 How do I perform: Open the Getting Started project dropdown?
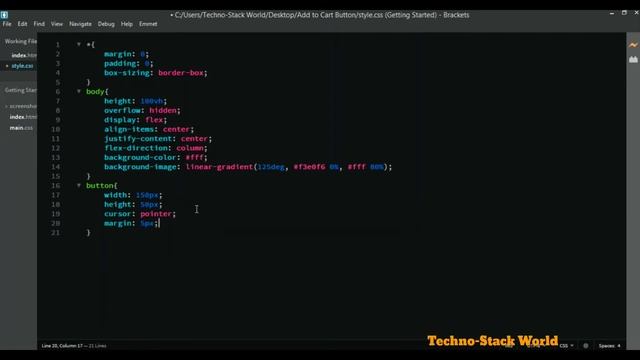pyautogui.click(x=20, y=90)
